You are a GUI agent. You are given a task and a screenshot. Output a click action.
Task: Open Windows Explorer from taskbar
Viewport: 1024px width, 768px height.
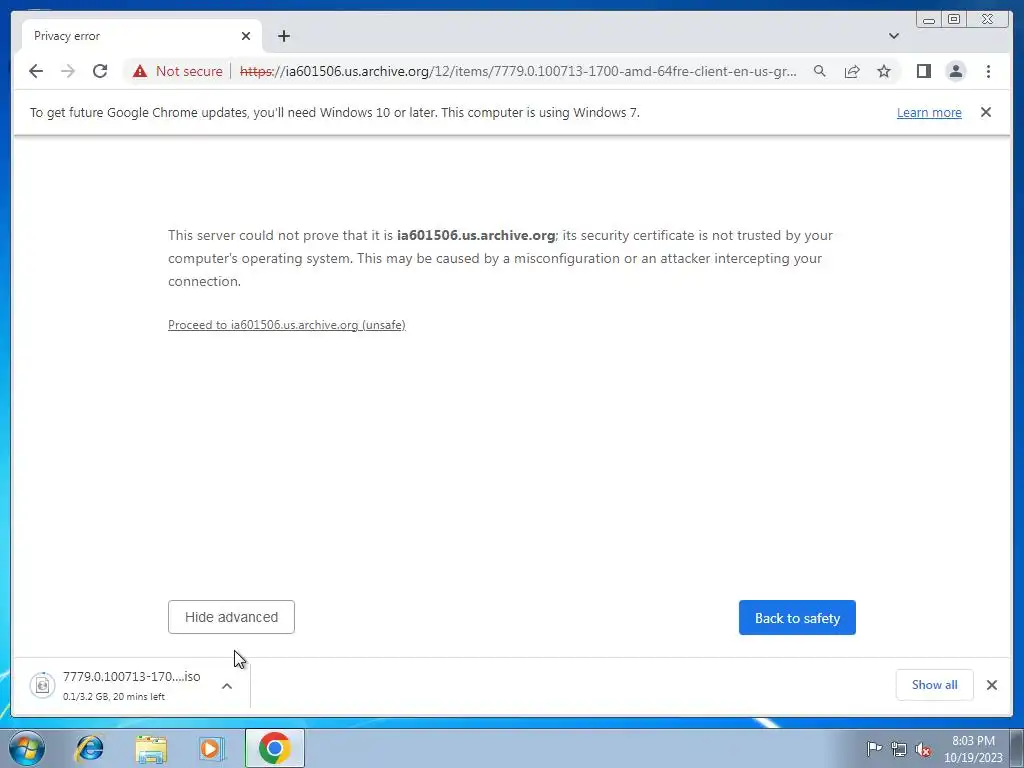click(151, 748)
